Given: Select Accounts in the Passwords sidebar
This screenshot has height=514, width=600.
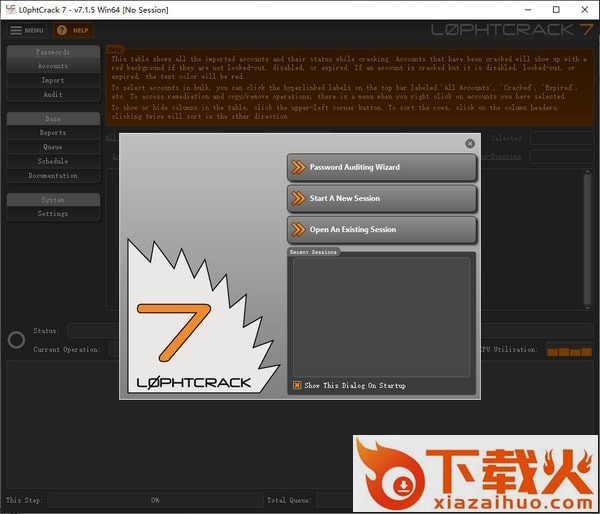Looking at the screenshot, I should pyautogui.click(x=53, y=66).
